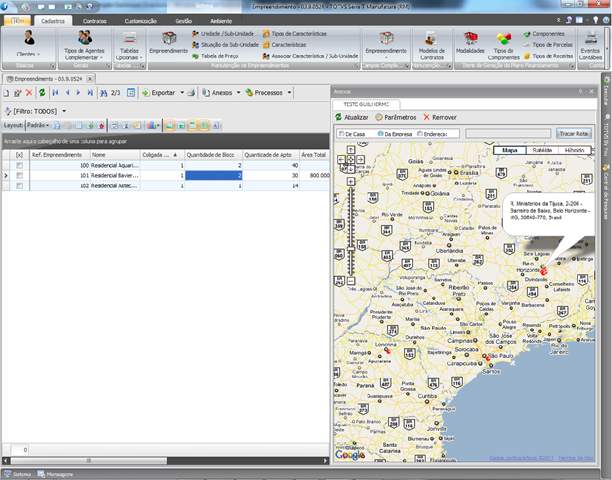Go to the previous record

[68, 92]
